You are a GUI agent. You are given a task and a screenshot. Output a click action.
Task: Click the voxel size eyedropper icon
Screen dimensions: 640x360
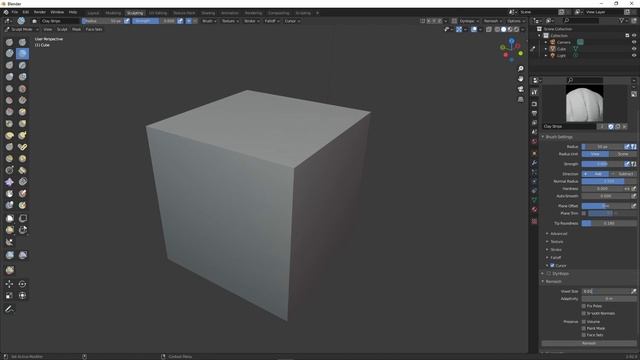[x=633, y=291]
